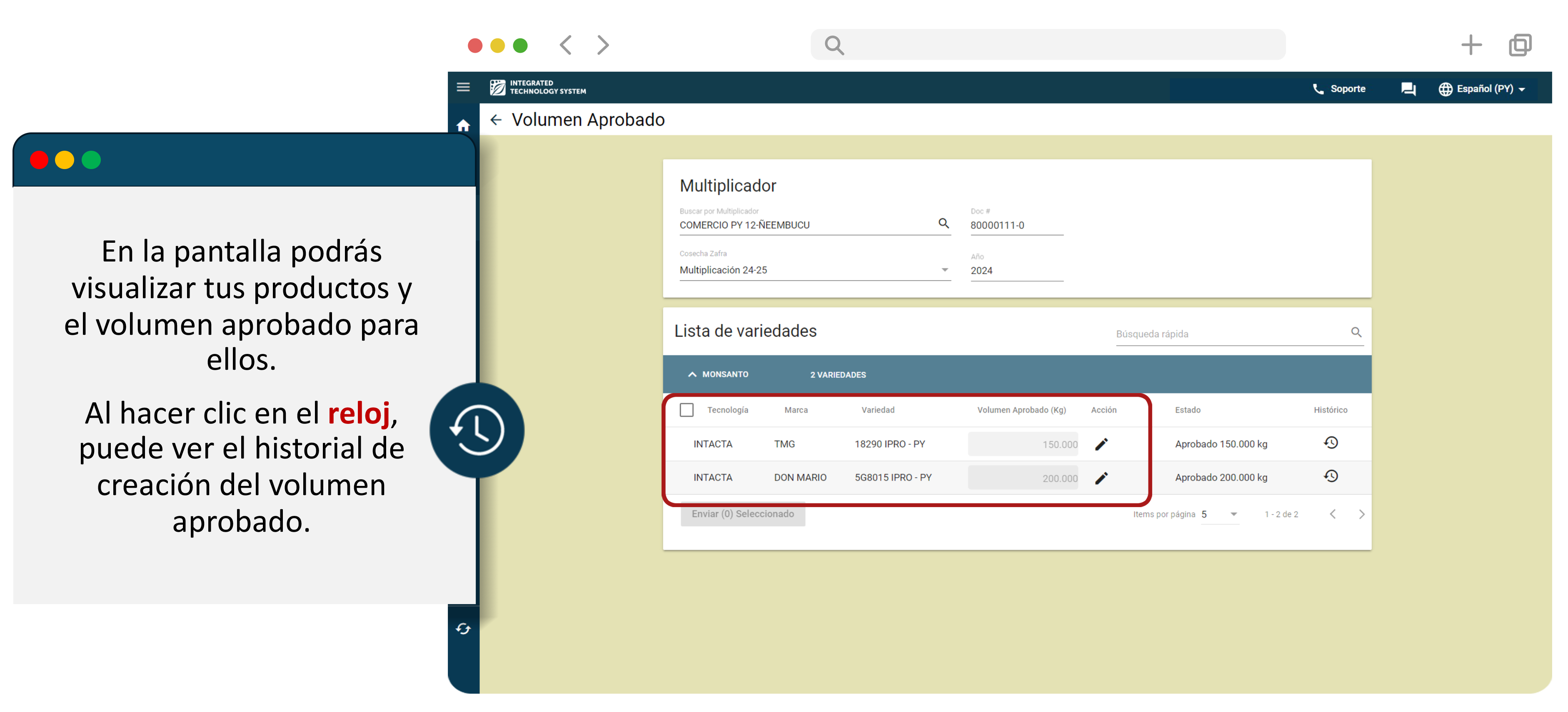Open the hamburger menu icon

pos(462,87)
